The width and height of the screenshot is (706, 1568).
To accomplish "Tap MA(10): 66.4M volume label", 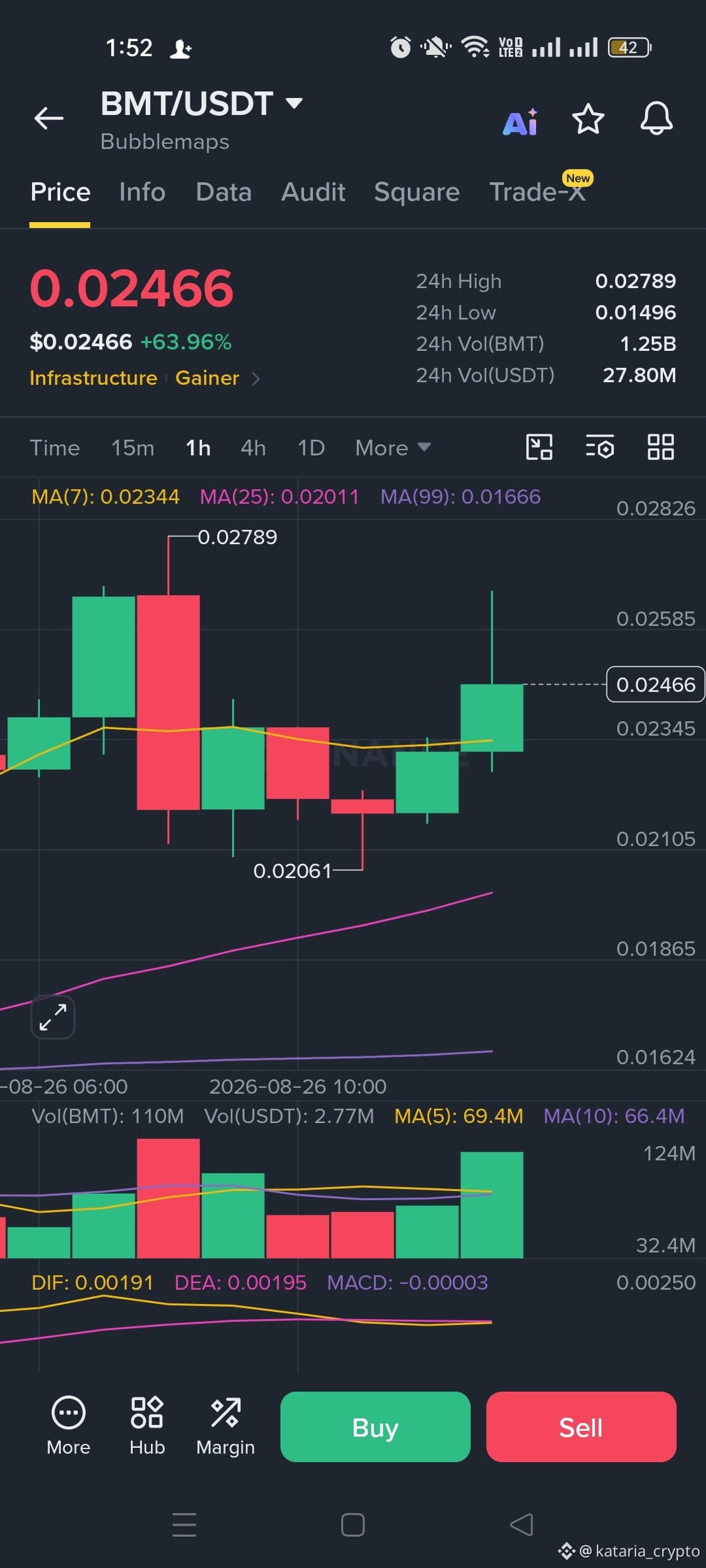I will (x=614, y=1116).
